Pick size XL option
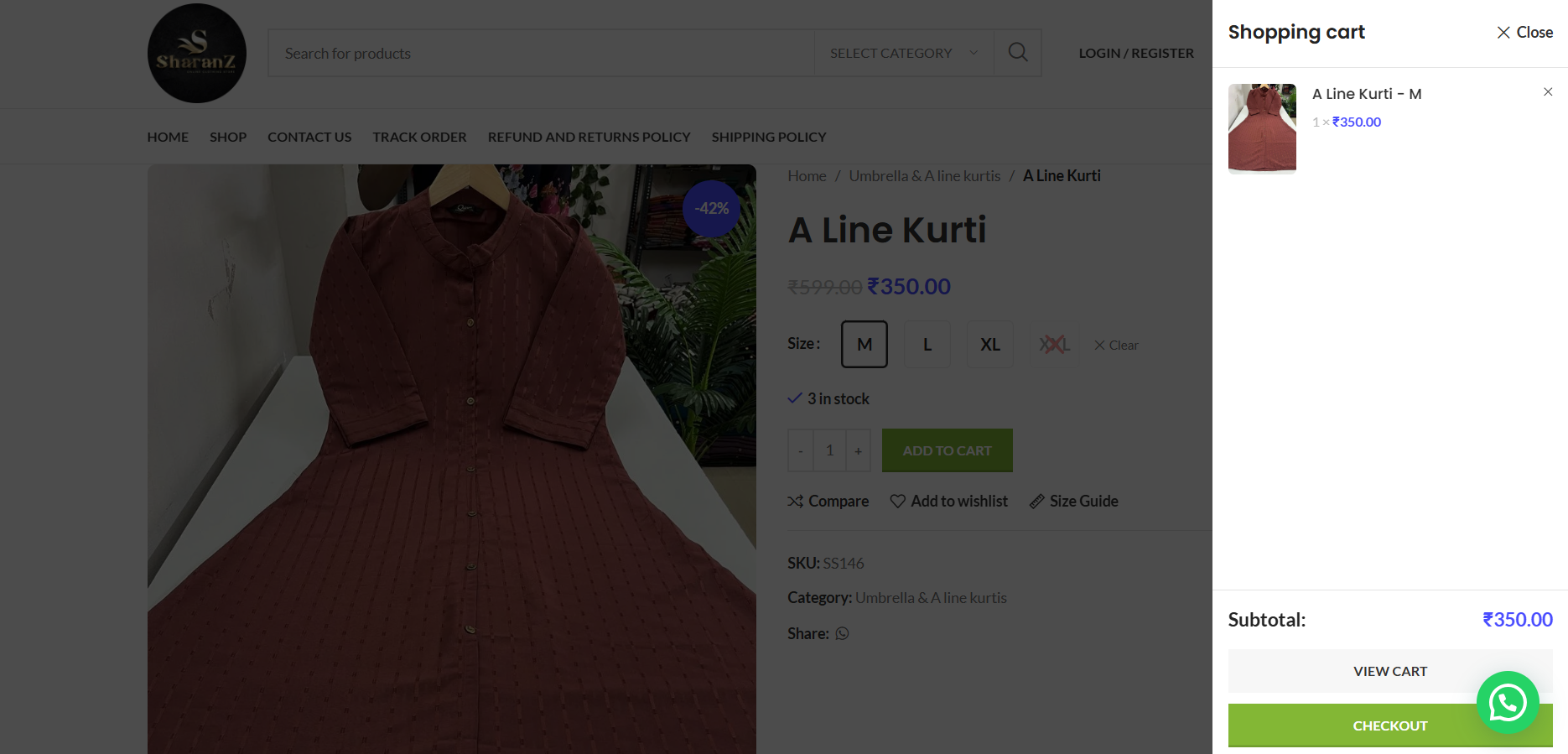The width and height of the screenshot is (1568, 754). (x=989, y=345)
